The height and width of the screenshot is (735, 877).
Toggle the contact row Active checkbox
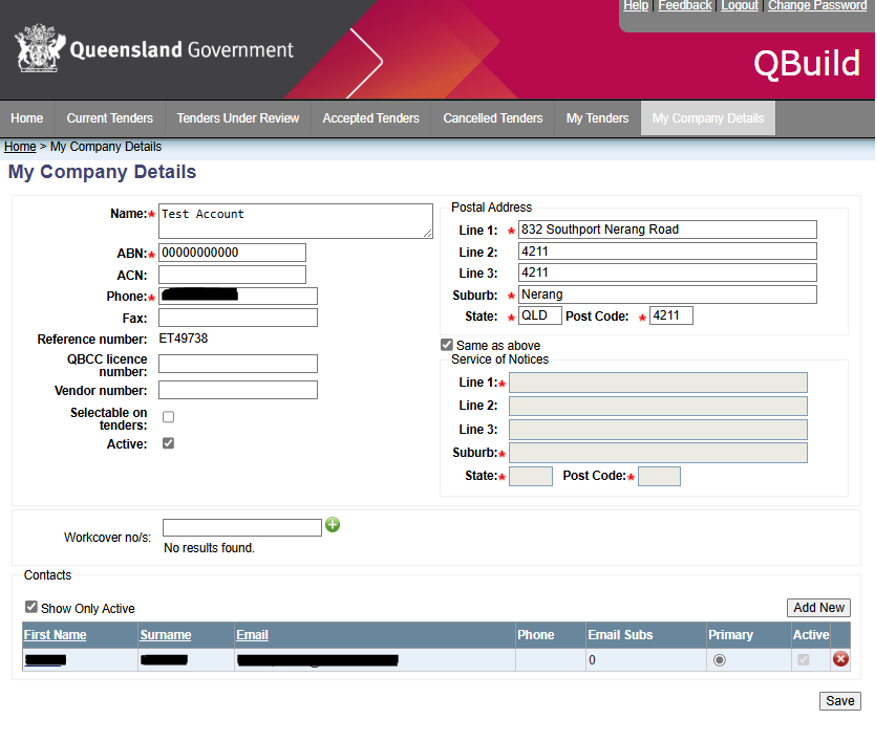(804, 660)
